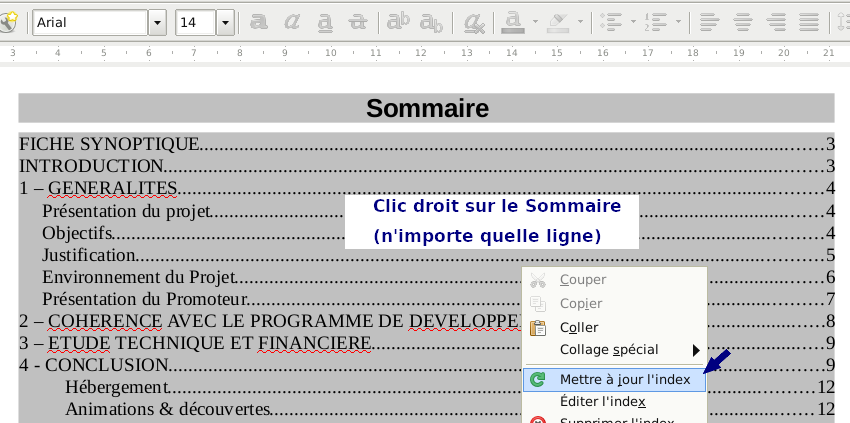Select Éditer l'index menu entry
850x423 pixels.
coord(615,402)
